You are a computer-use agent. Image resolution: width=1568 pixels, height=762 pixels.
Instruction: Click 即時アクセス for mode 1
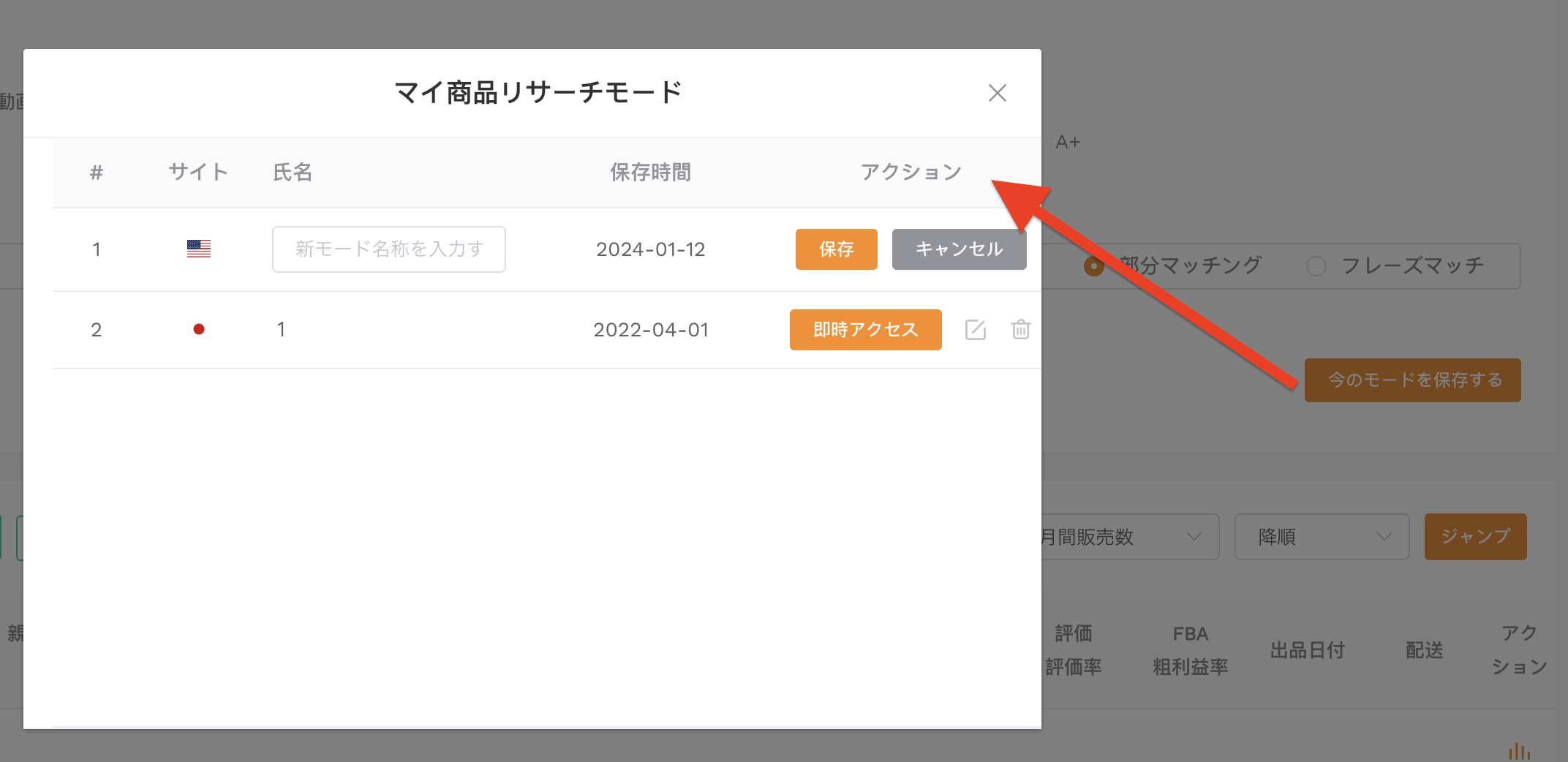(865, 330)
